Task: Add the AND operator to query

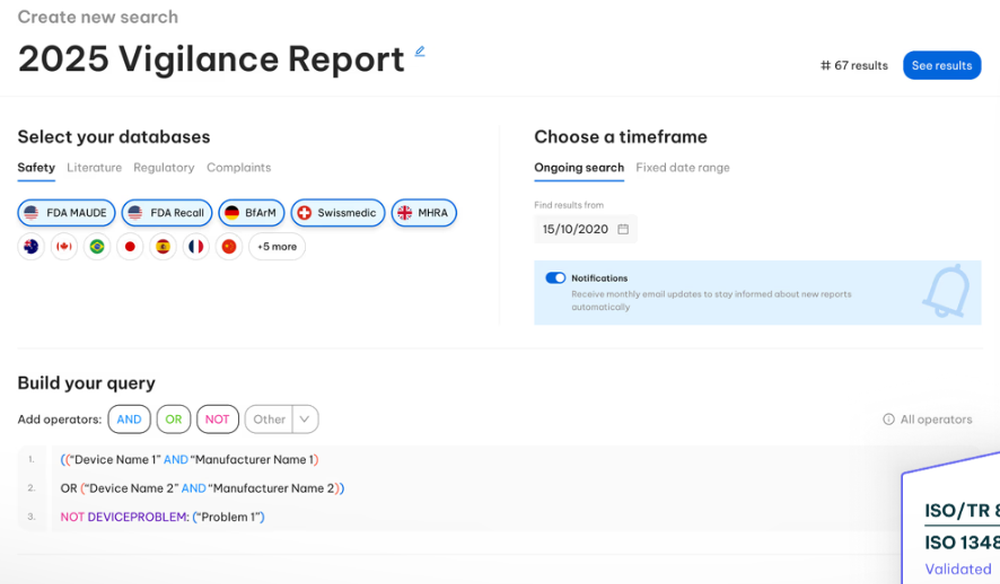Action: (x=129, y=419)
